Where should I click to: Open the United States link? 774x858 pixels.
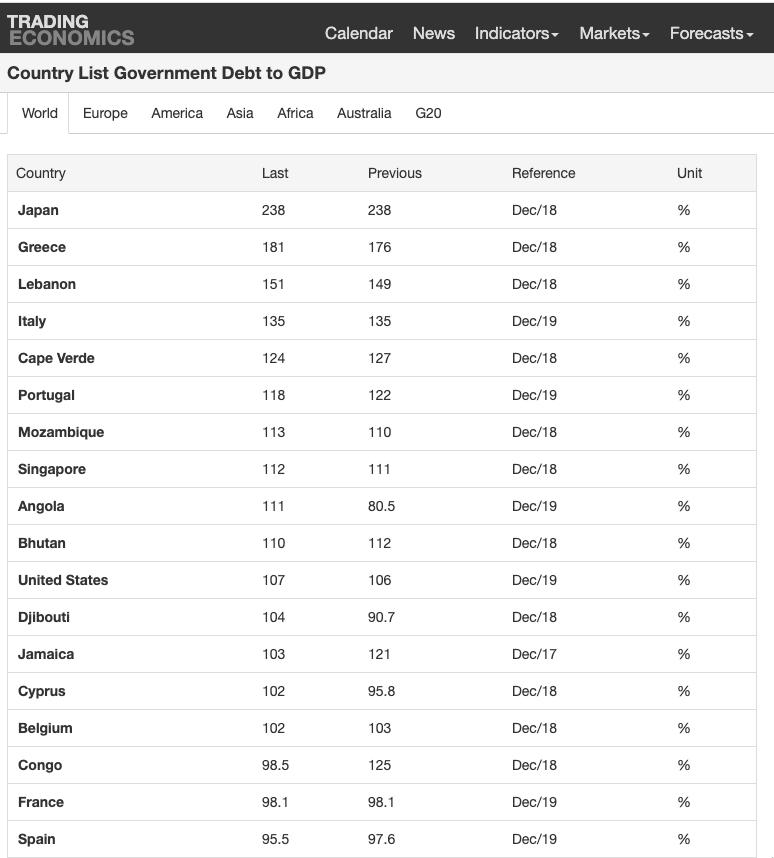[x=63, y=580]
